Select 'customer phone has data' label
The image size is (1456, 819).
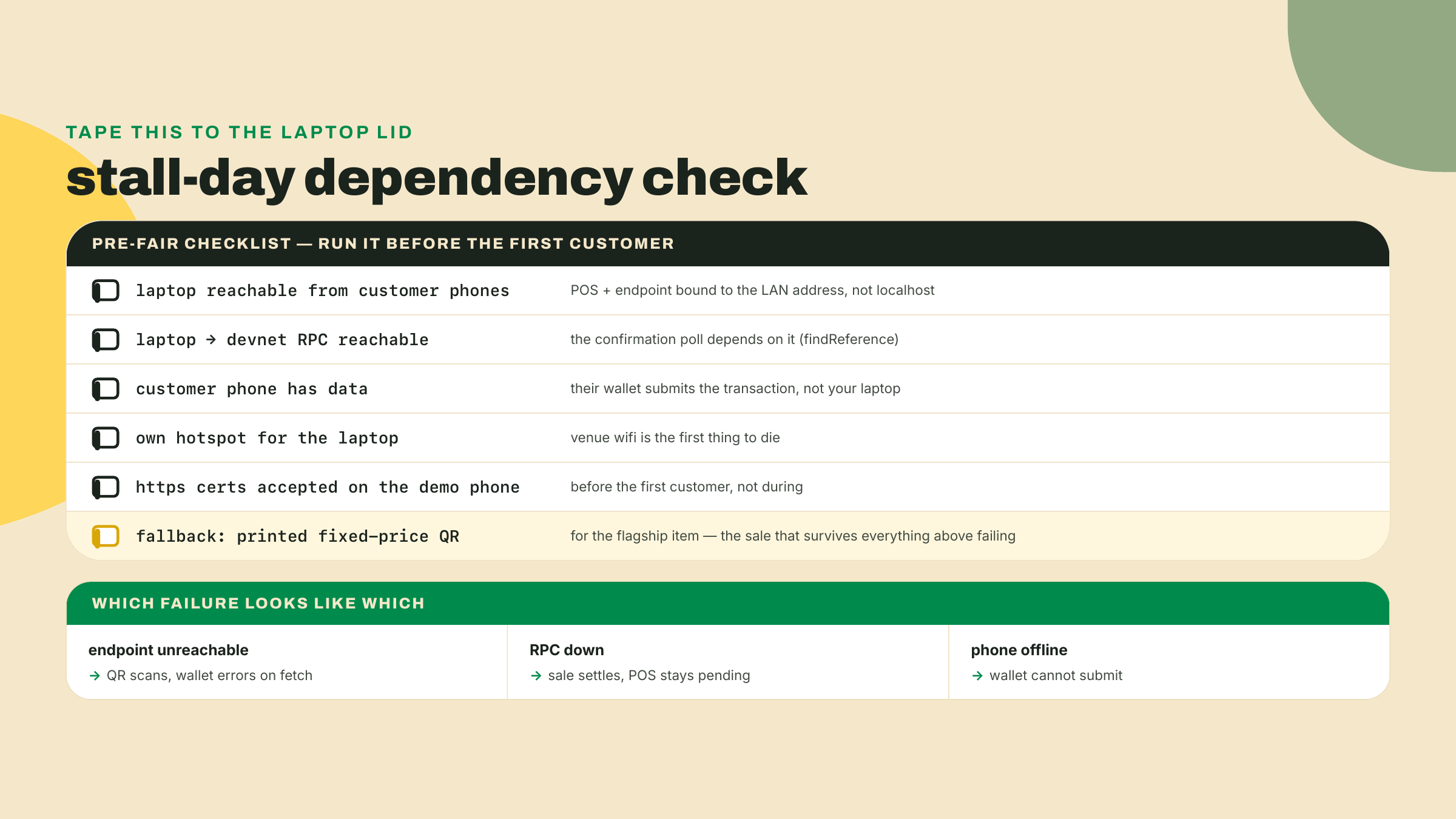(x=252, y=389)
